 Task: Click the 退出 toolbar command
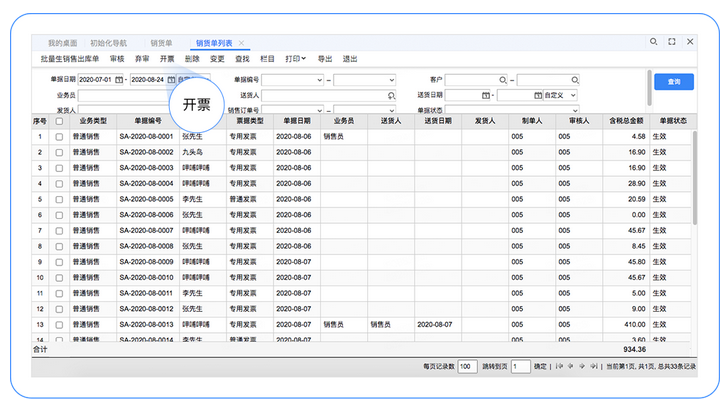point(350,59)
